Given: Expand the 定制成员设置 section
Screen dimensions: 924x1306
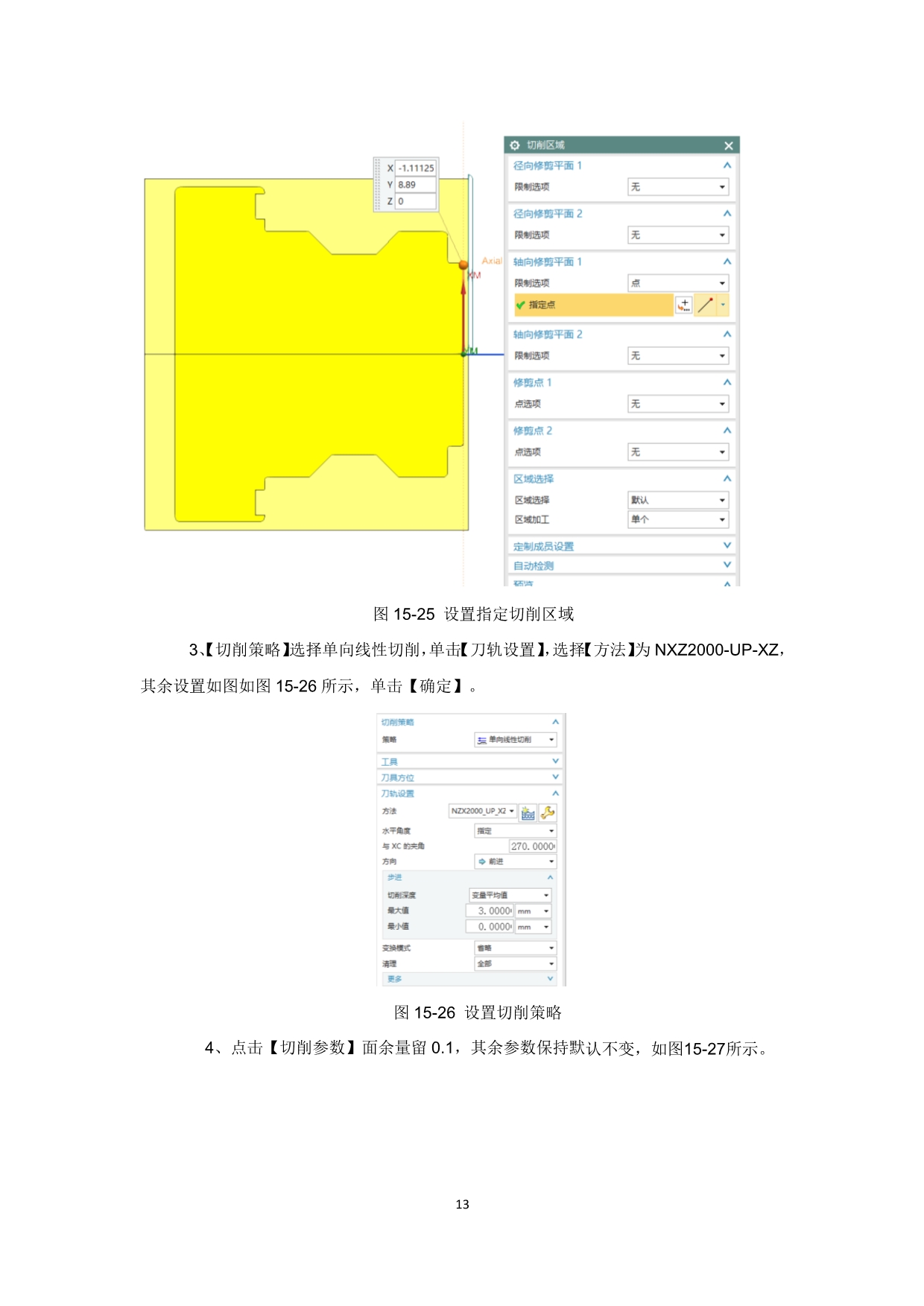Looking at the screenshot, I should tap(727, 546).
